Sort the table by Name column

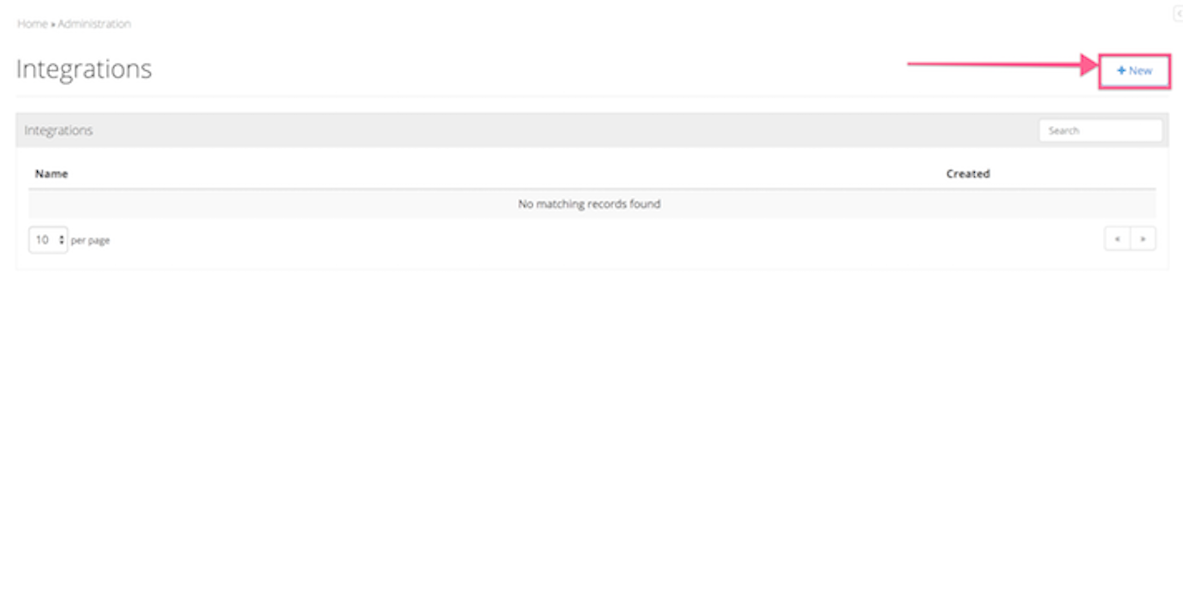51,174
